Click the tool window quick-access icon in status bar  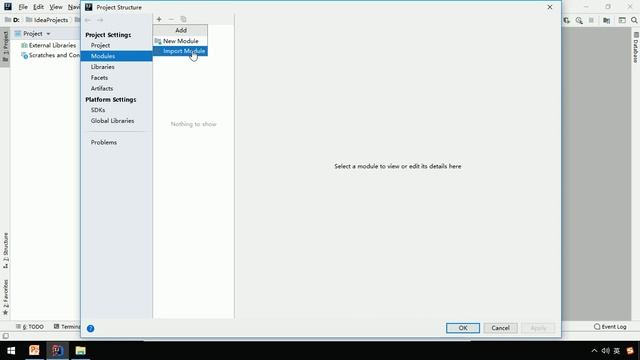click(5, 336)
